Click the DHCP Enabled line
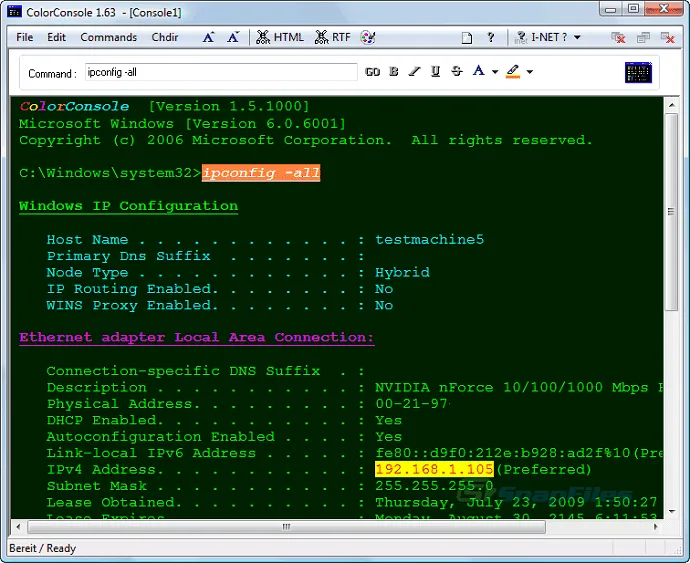The image size is (690, 563). pyautogui.click(x=224, y=420)
